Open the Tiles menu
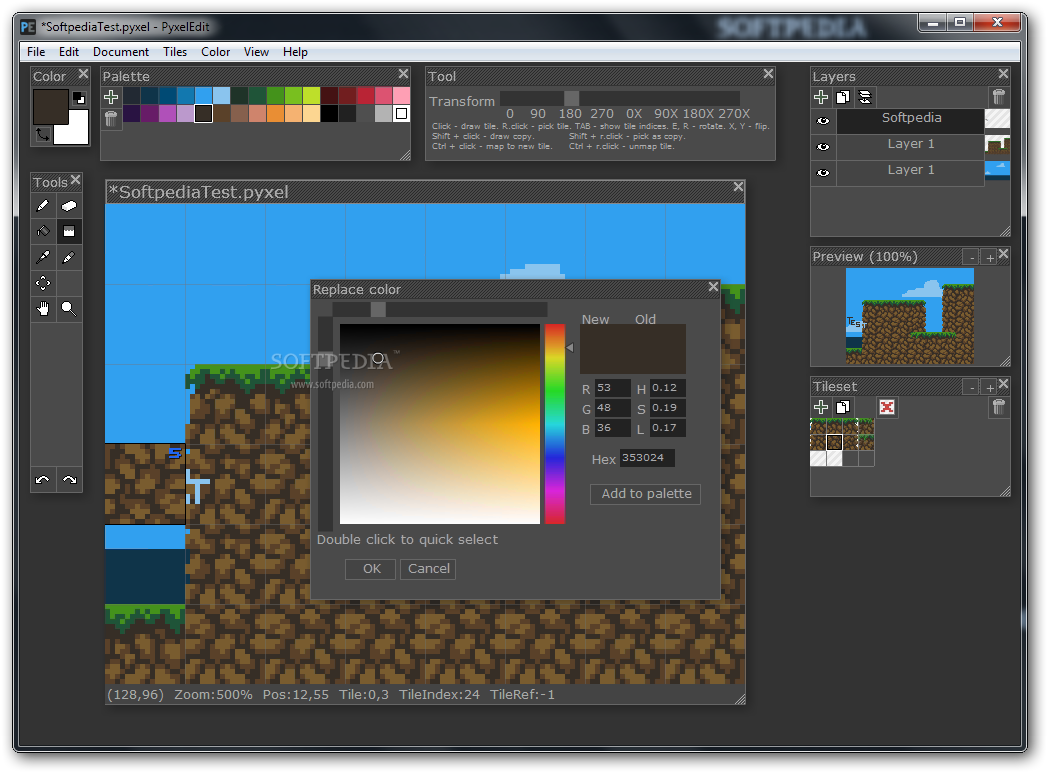This screenshot has width=1048, height=773. 175,51
